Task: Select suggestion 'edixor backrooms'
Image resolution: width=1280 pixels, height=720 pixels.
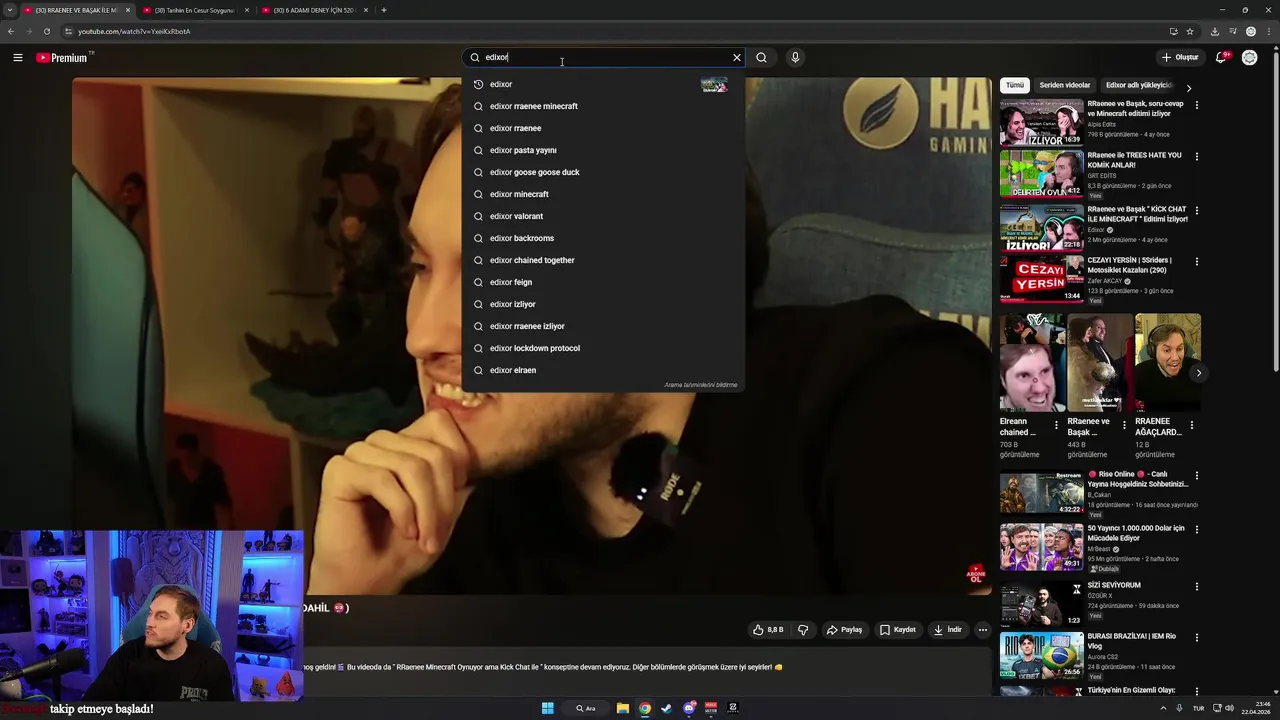Action: coord(603,238)
